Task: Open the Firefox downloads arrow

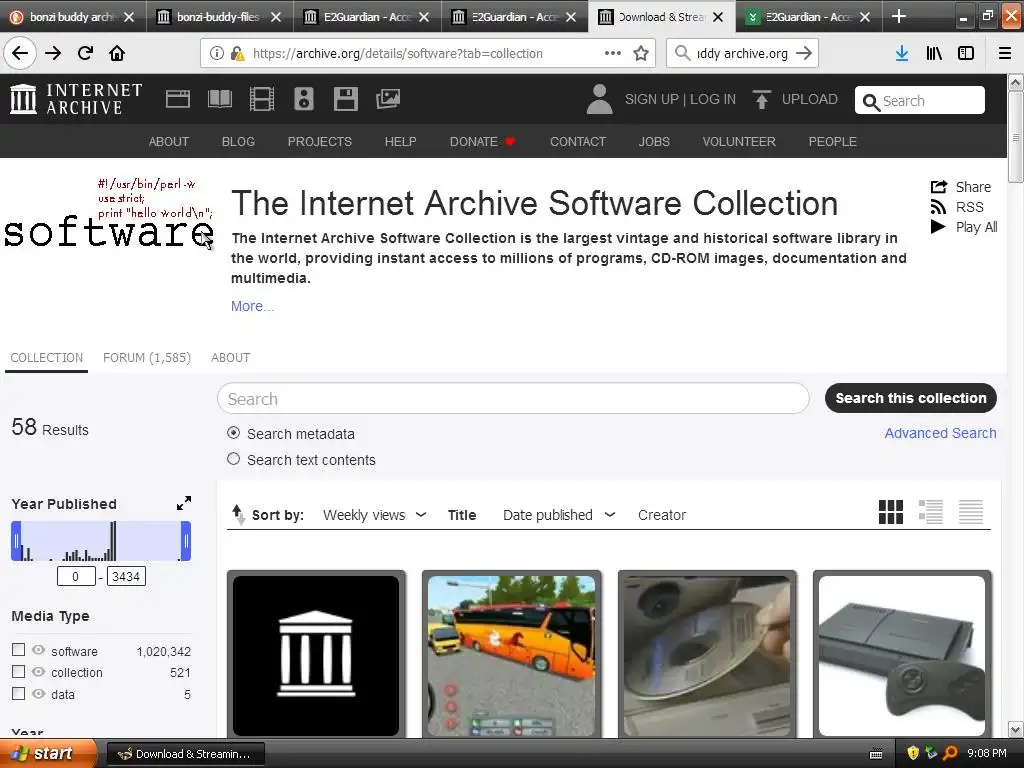Action: [x=902, y=54]
